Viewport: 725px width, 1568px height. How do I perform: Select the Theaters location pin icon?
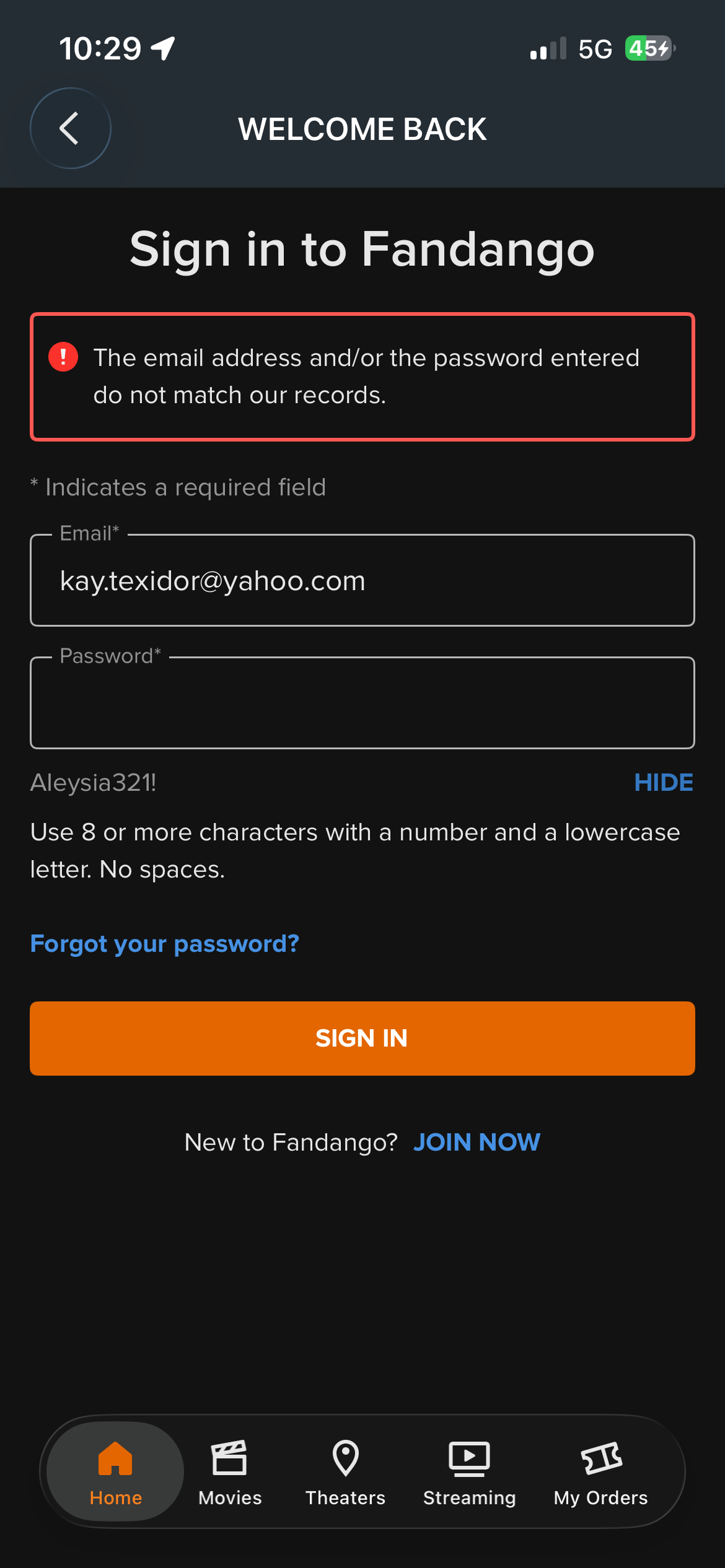tap(346, 1458)
